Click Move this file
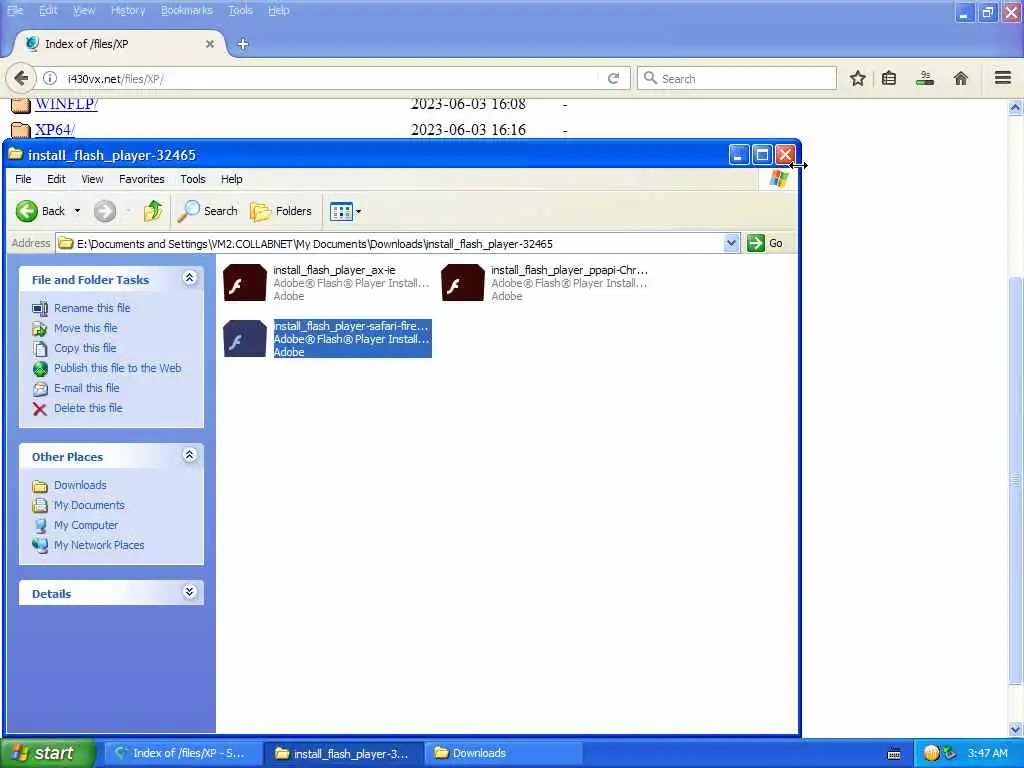This screenshot has width=1024, height=768. pos(86,328)
